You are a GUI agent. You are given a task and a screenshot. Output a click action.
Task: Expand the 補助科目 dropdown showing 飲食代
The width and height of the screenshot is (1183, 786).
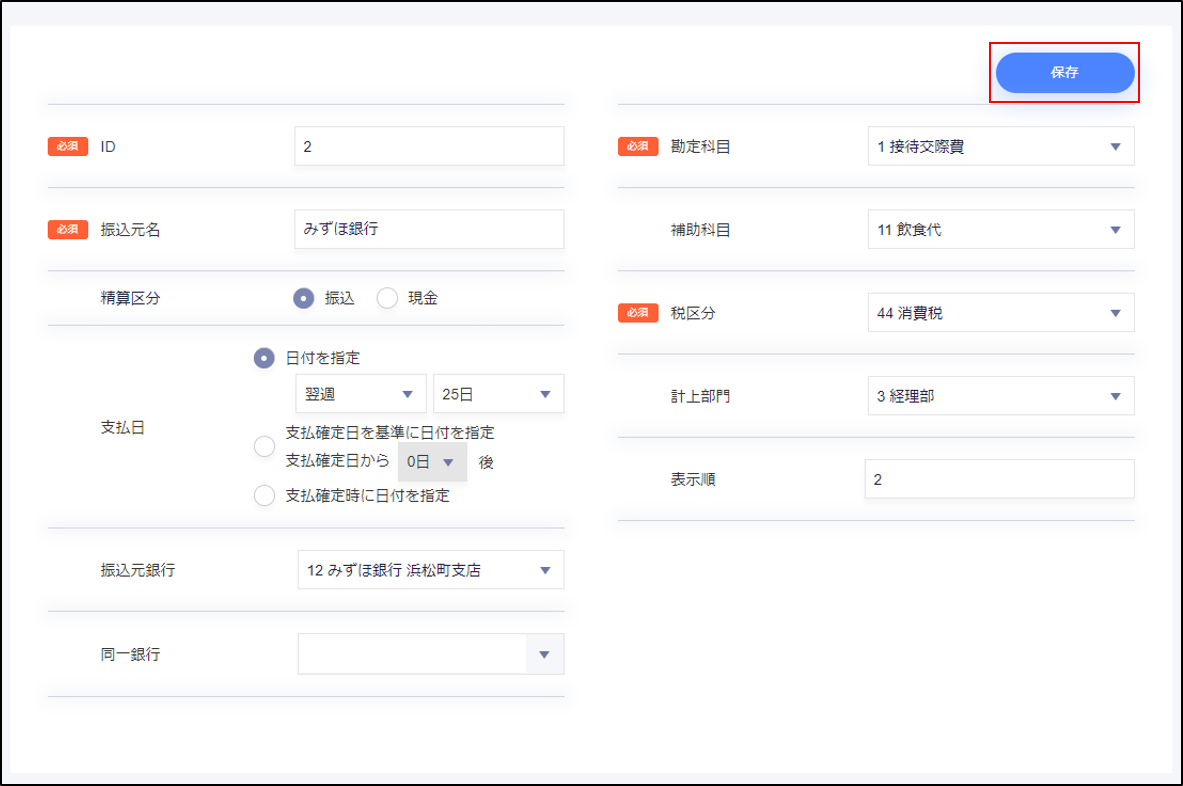(1000, 230)
